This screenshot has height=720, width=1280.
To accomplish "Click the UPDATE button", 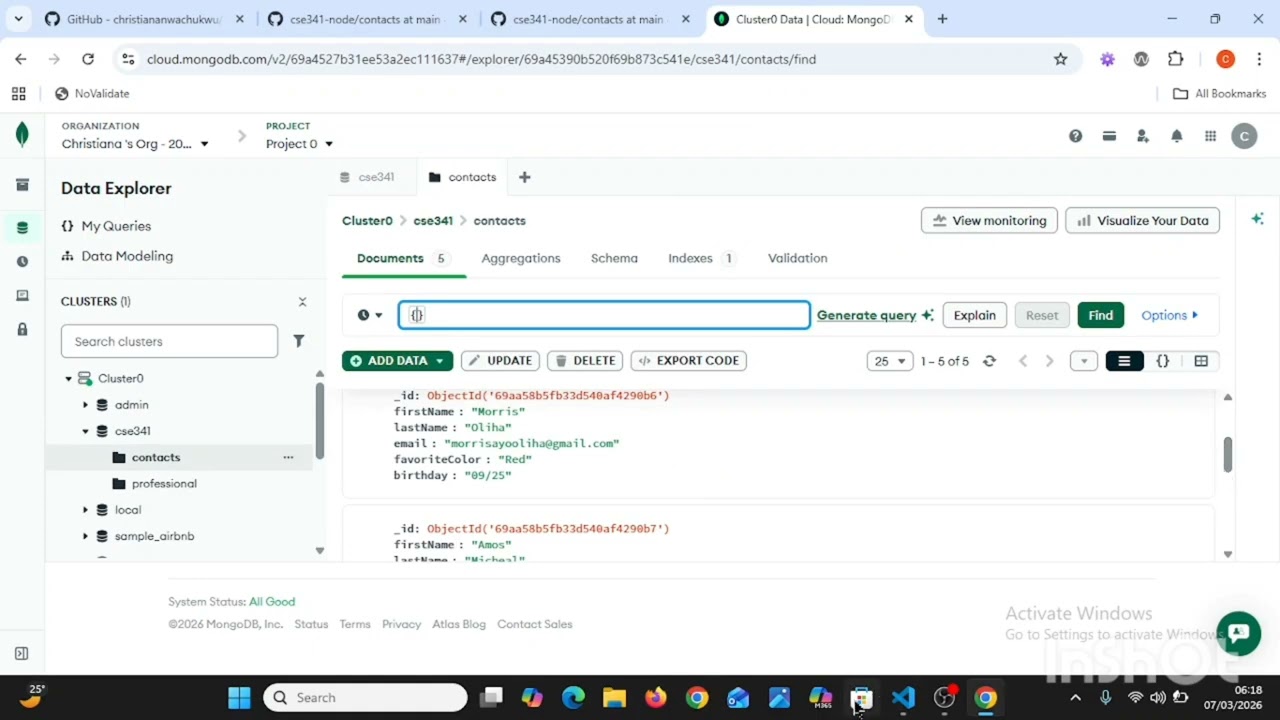I will click(500, 361).
